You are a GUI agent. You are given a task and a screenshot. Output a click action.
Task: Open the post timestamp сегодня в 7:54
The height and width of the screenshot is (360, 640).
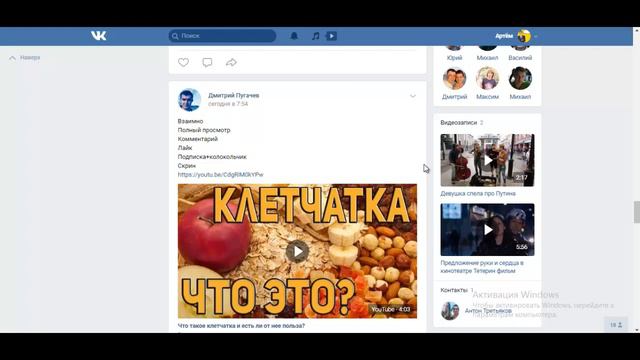[x=228, y=104]
